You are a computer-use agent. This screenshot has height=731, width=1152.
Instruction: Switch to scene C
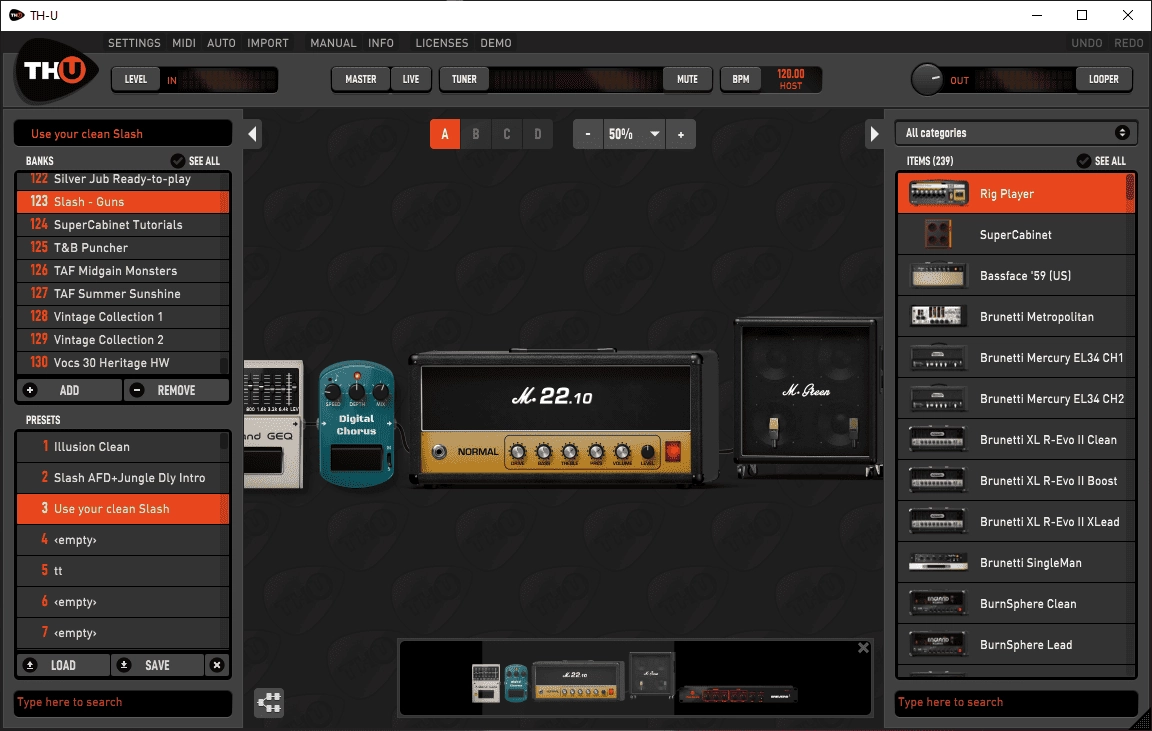click(506, 134)
